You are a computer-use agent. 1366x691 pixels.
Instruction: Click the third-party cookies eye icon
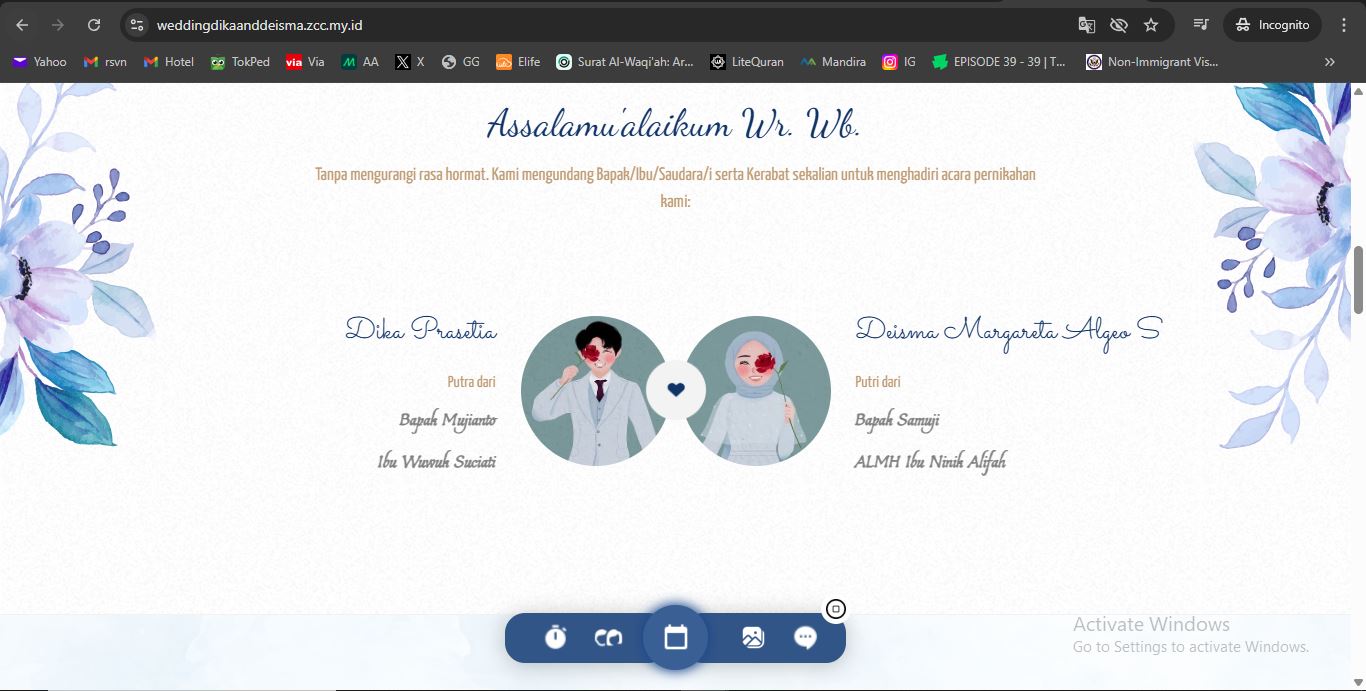[x=1119, y=25]
